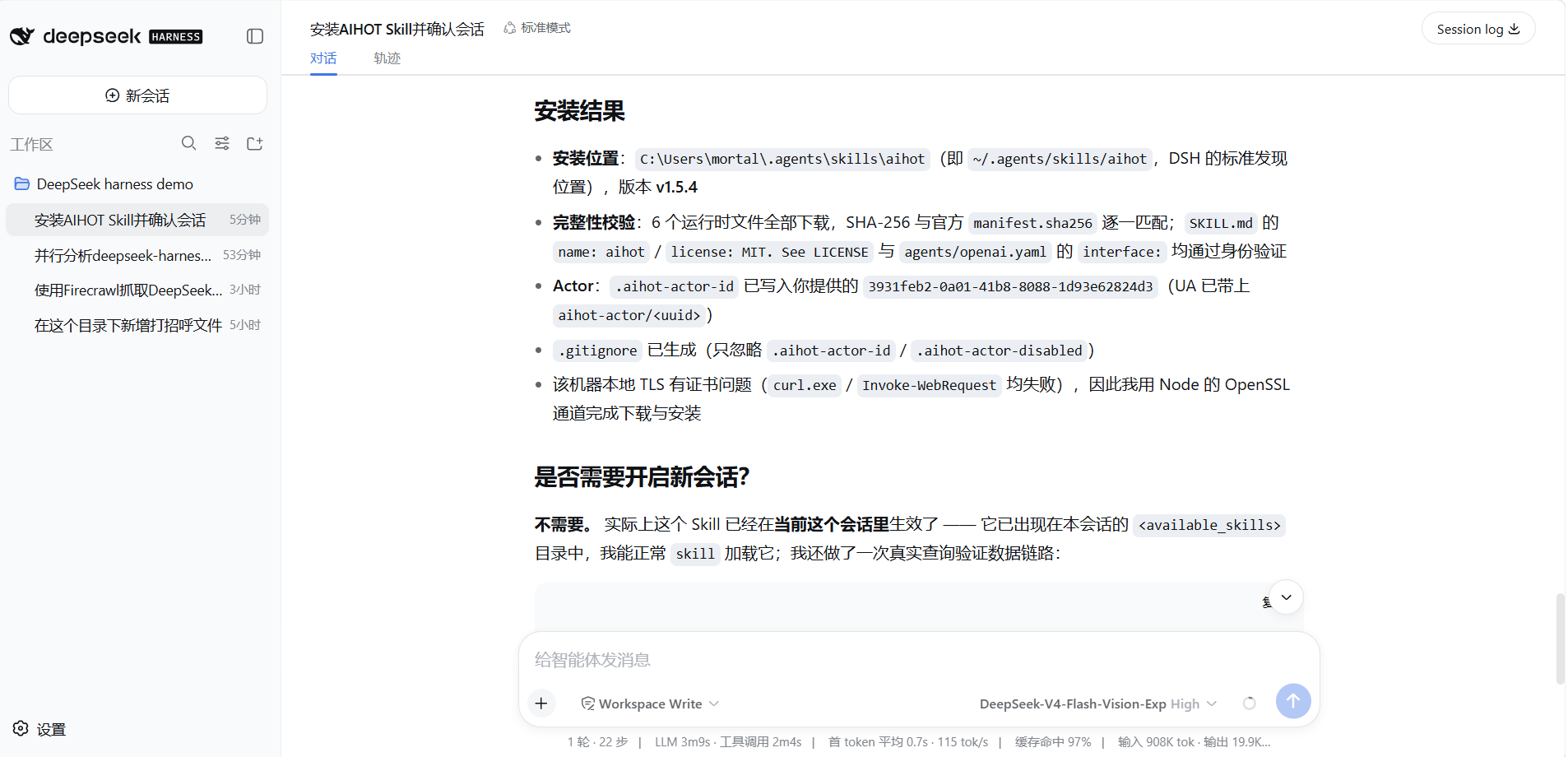The height and width of the screenshot is (757, 1568).
Task: Click the 安装结果 heading
Action: pos(580,111)
